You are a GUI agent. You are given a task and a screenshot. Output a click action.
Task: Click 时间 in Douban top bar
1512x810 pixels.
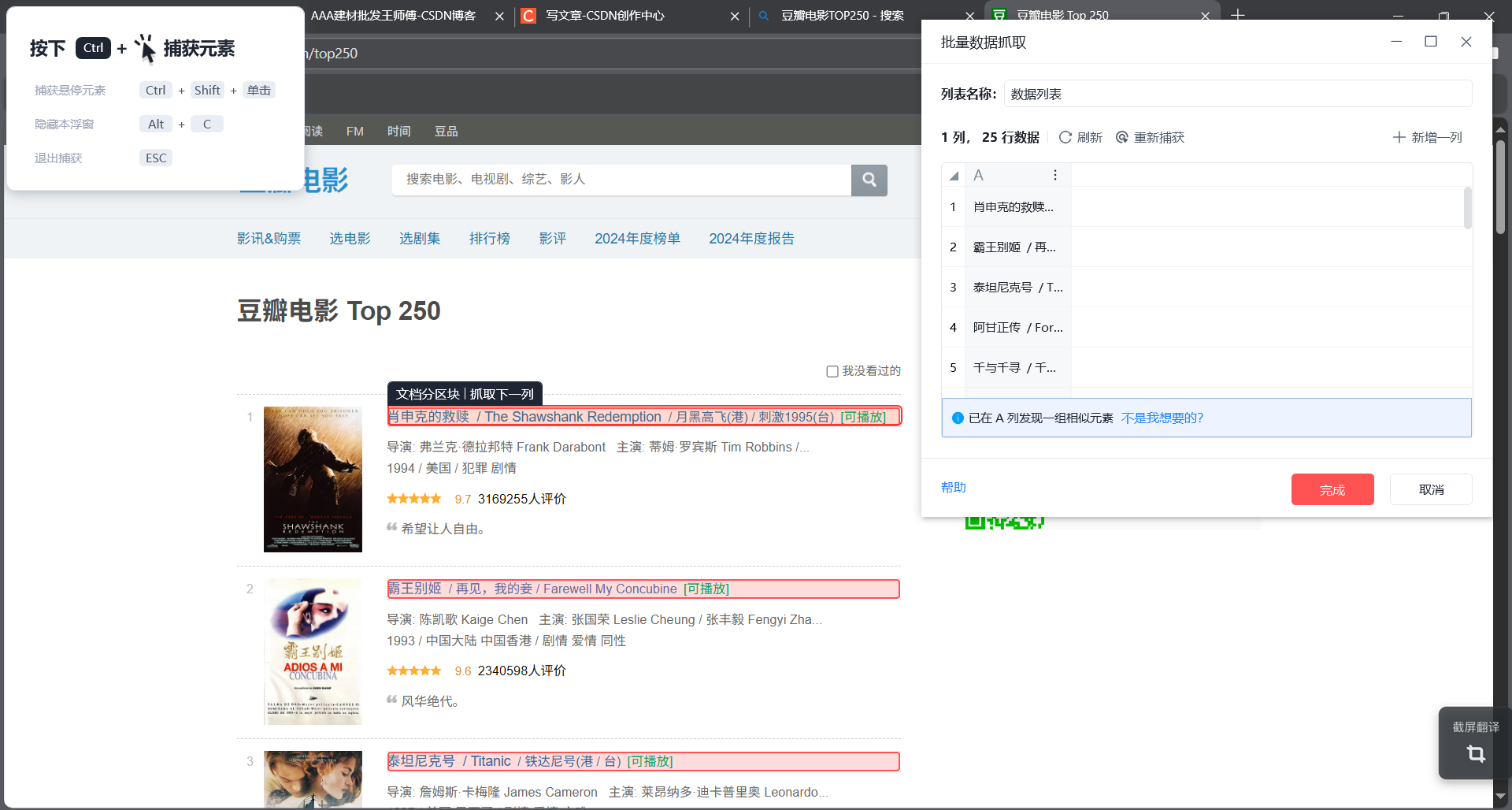(x=399, y=132)
